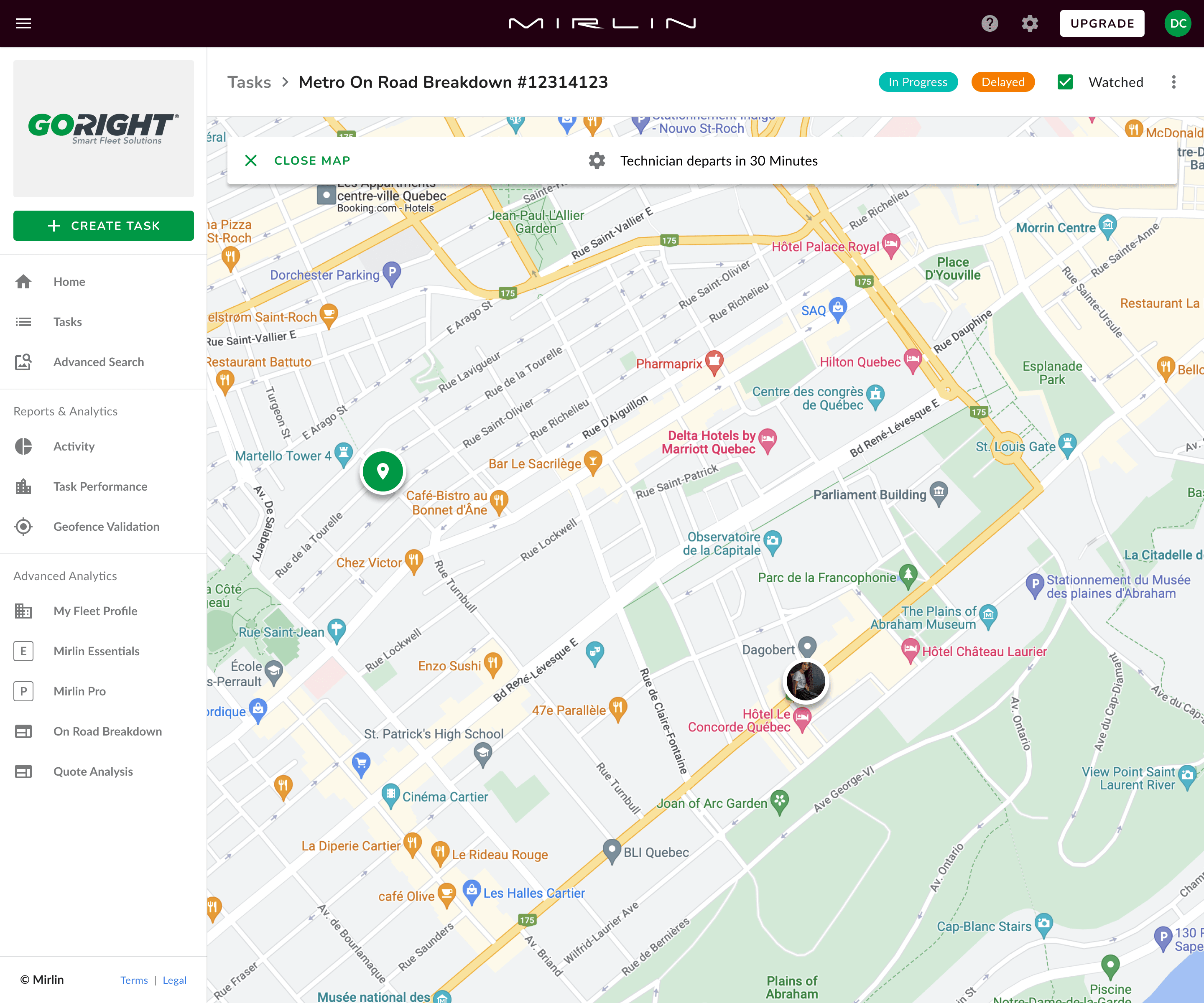Click the Delayed status badge
This screenshot has height=1003, width=1204.
[1003, 82]
